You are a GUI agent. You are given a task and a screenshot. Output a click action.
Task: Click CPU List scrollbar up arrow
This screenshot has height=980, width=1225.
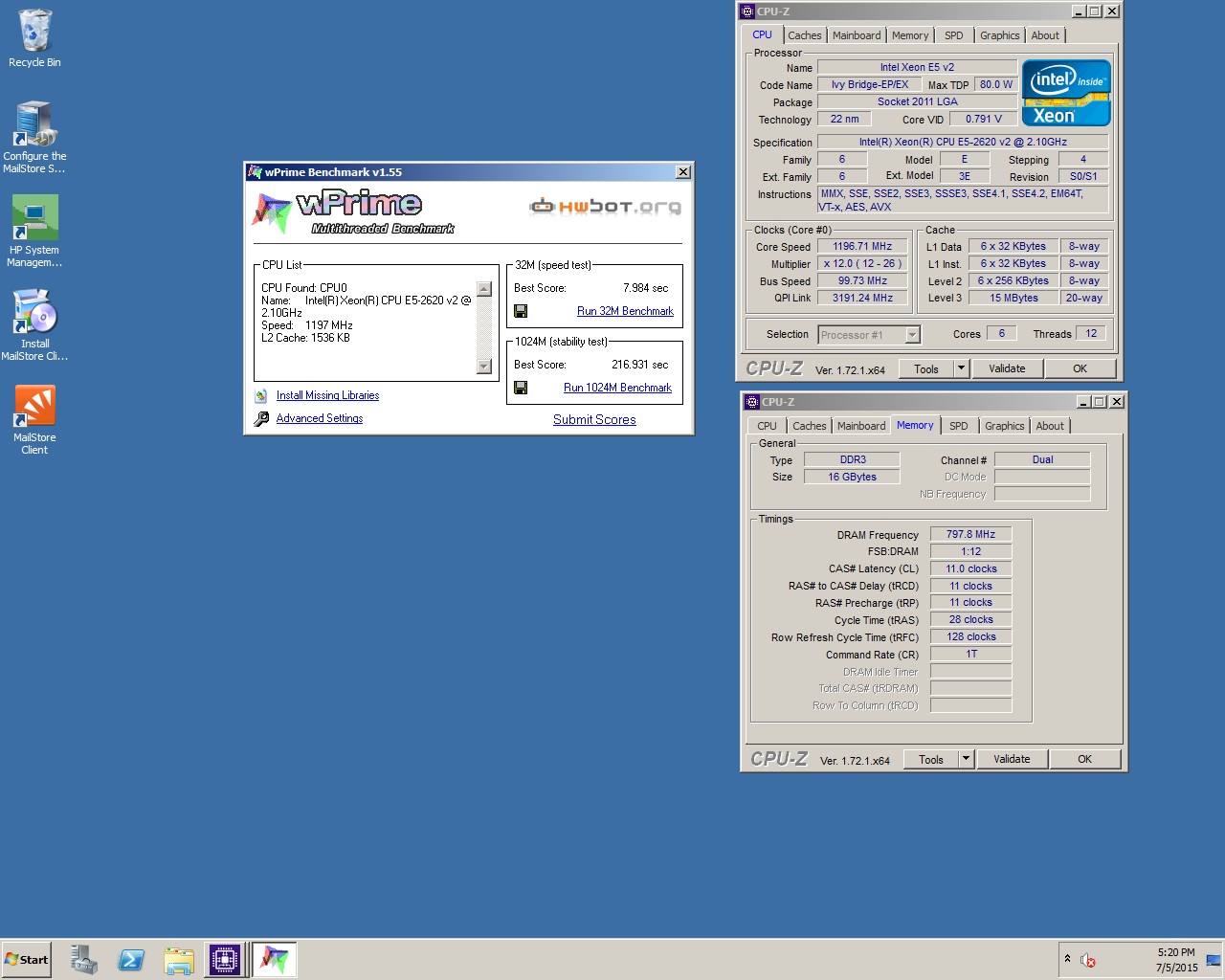[x=483, y=289]
